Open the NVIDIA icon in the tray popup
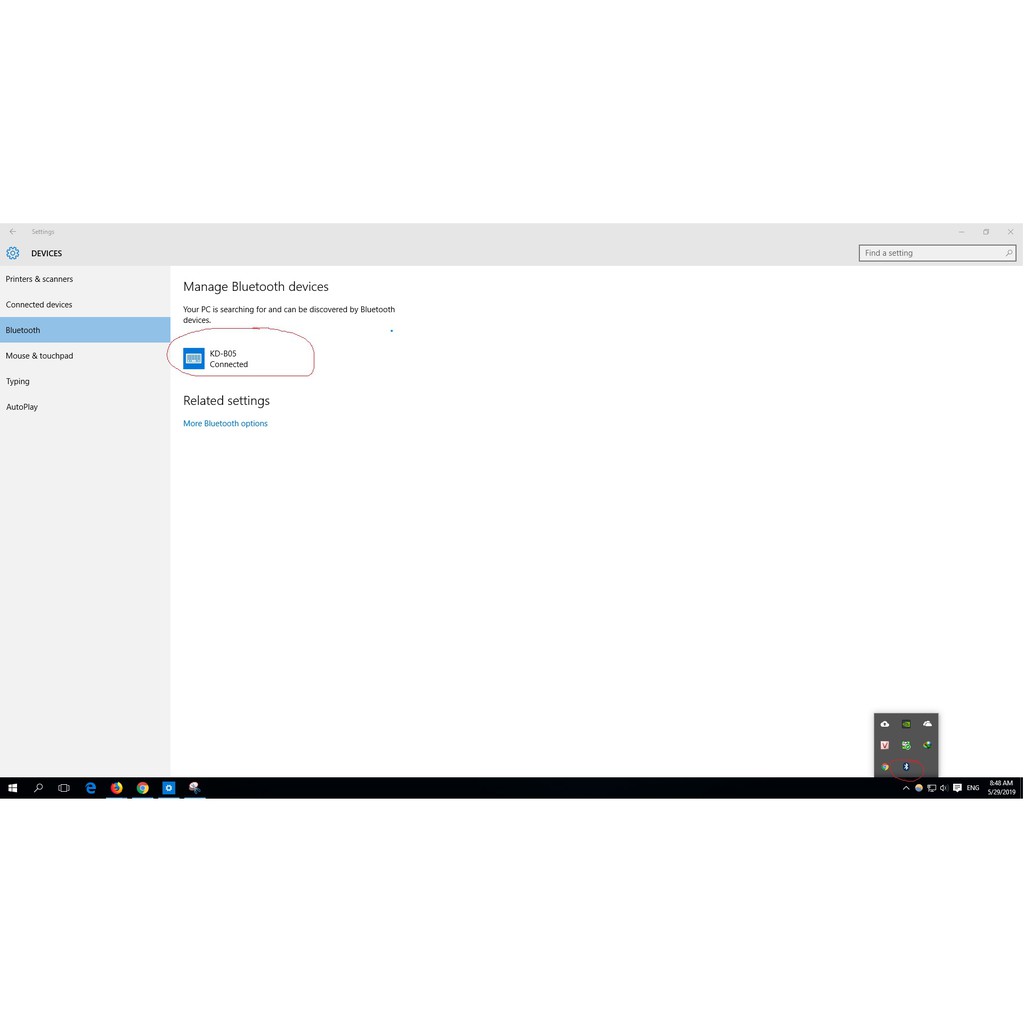The width and height of the screenshot is (1024, 1024). pyautogui.click(x=906, y=724)
